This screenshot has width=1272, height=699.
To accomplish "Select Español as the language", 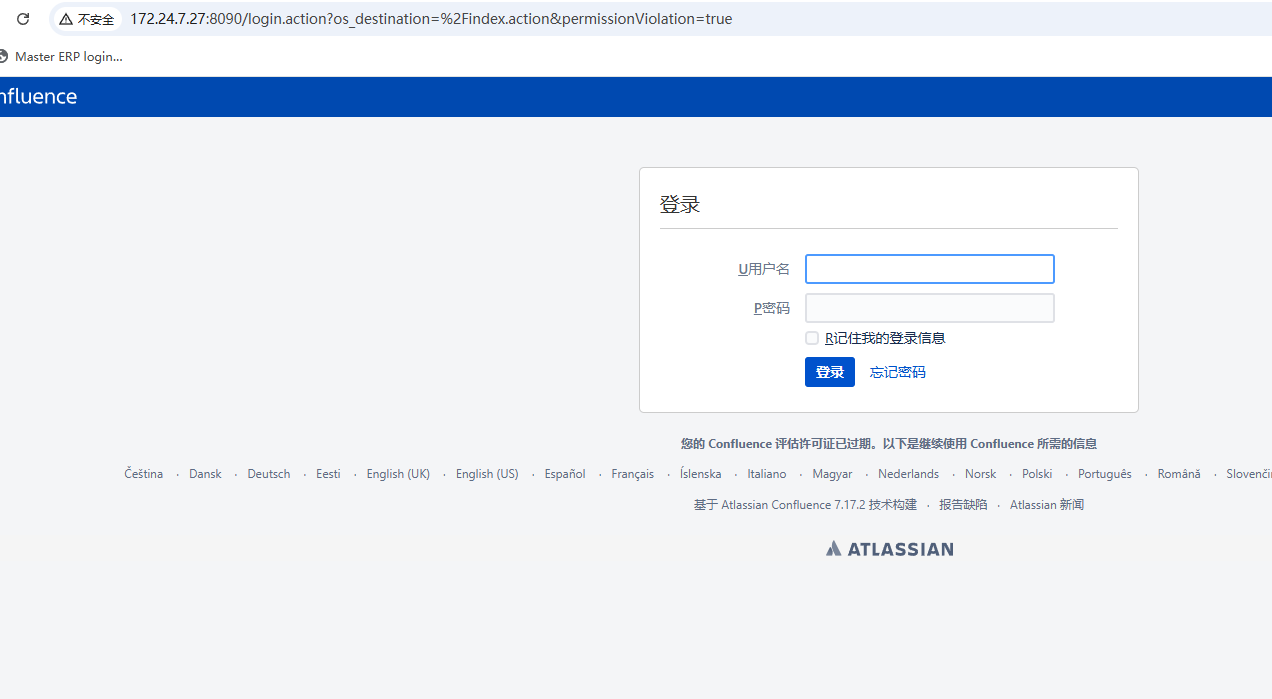I will (565, 474).
